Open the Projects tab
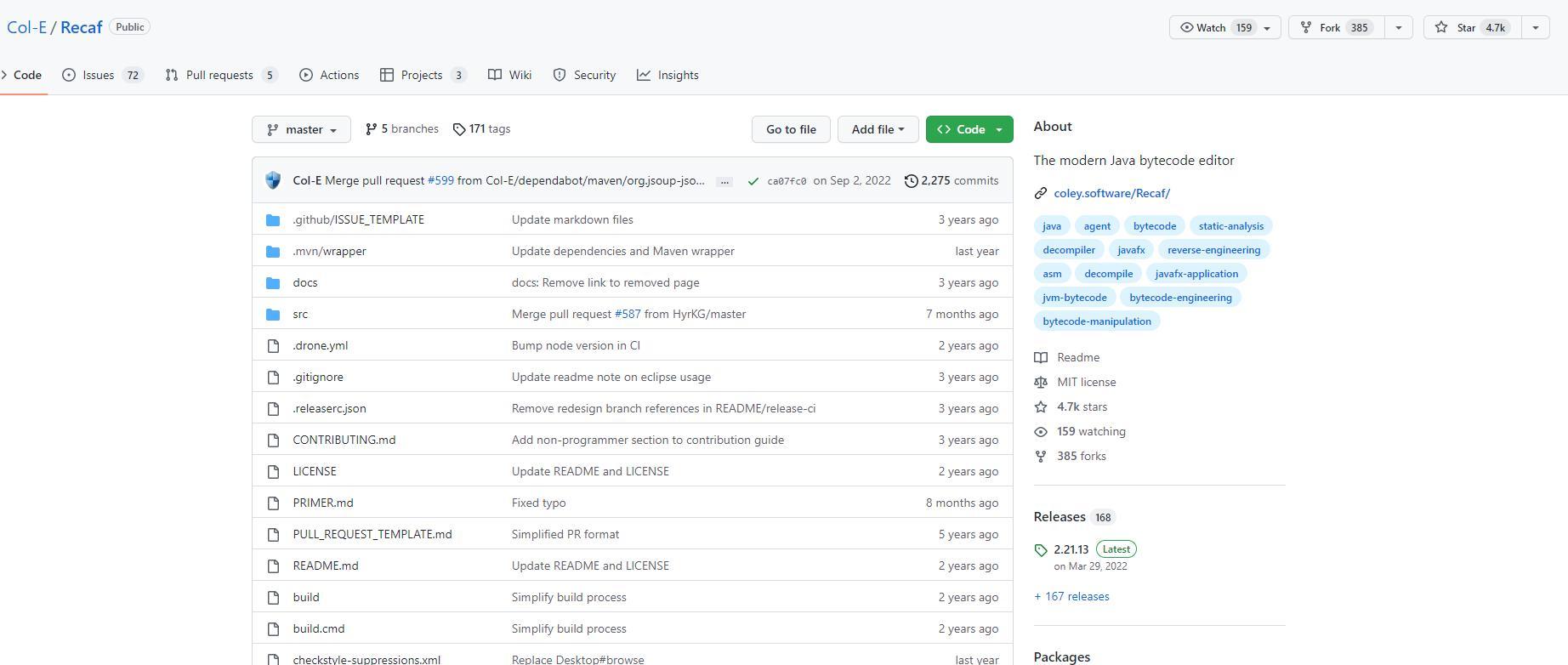1568x665 pixels. click(423, 75)
